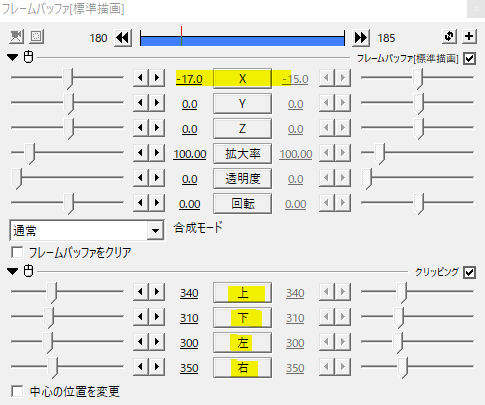
Task: Uncheck the フレームバッファ[標準描画] checkbox
Action: point(469,59)
